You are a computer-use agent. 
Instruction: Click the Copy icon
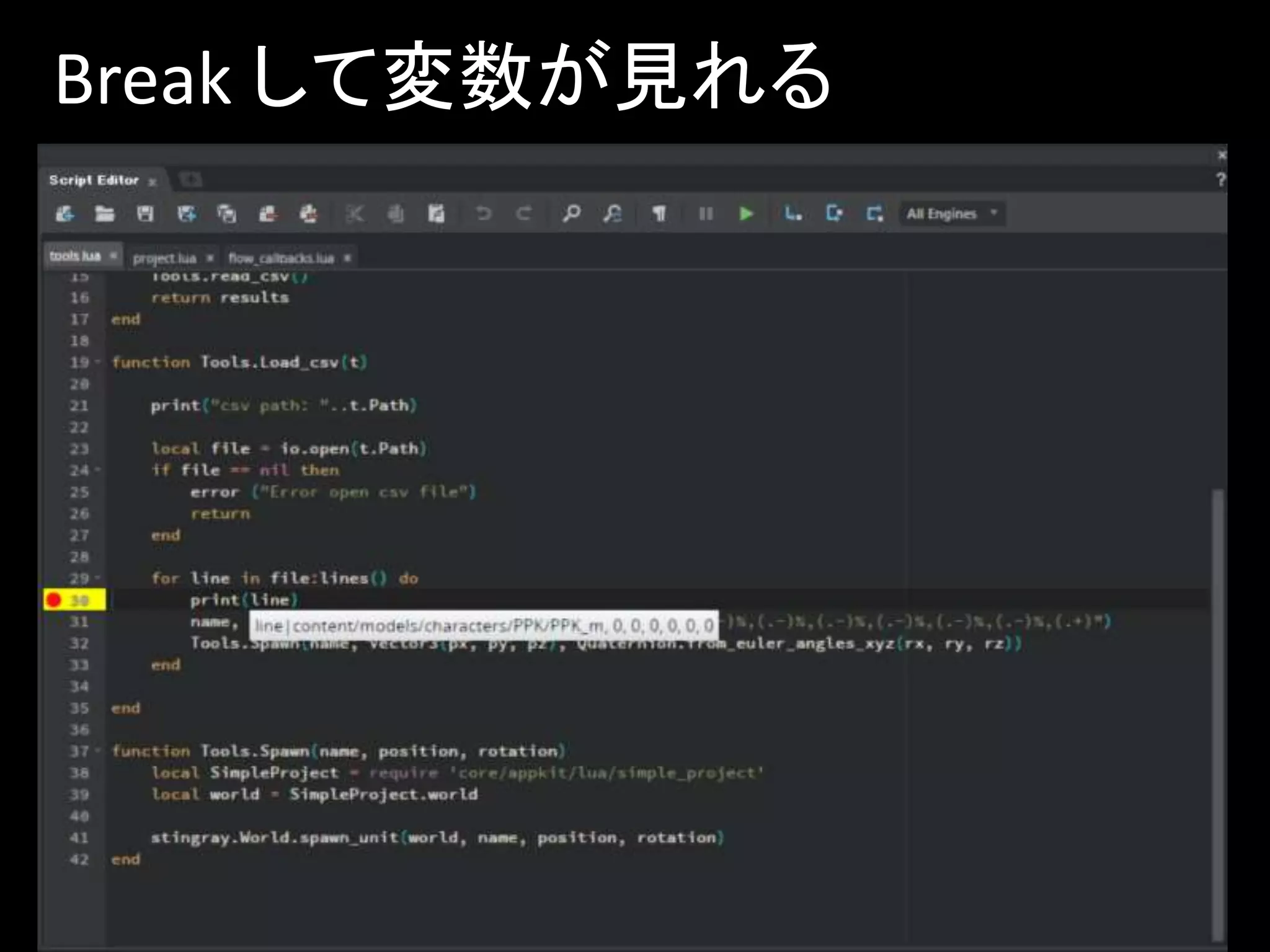[x=396, y=214]
